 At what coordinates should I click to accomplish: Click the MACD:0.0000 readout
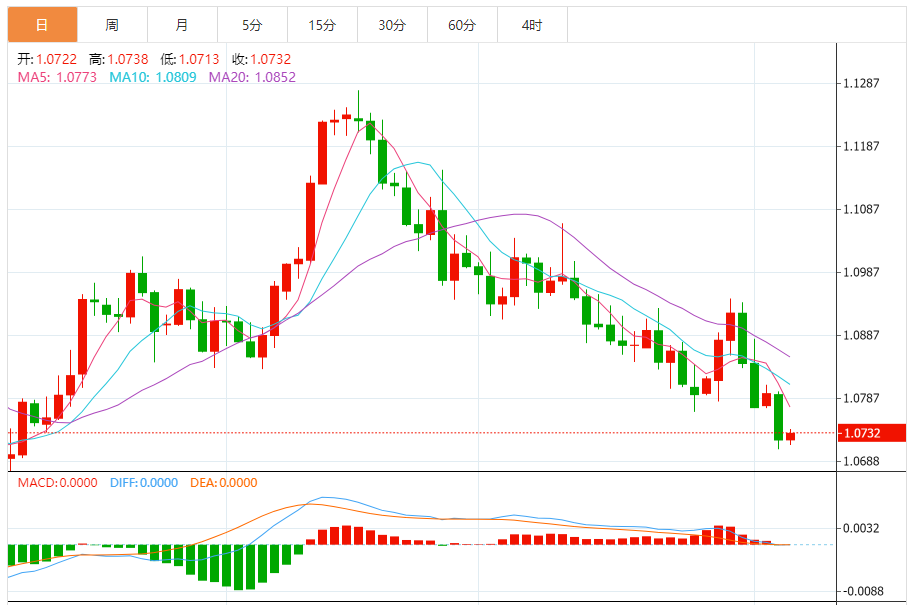click(57, 483)
